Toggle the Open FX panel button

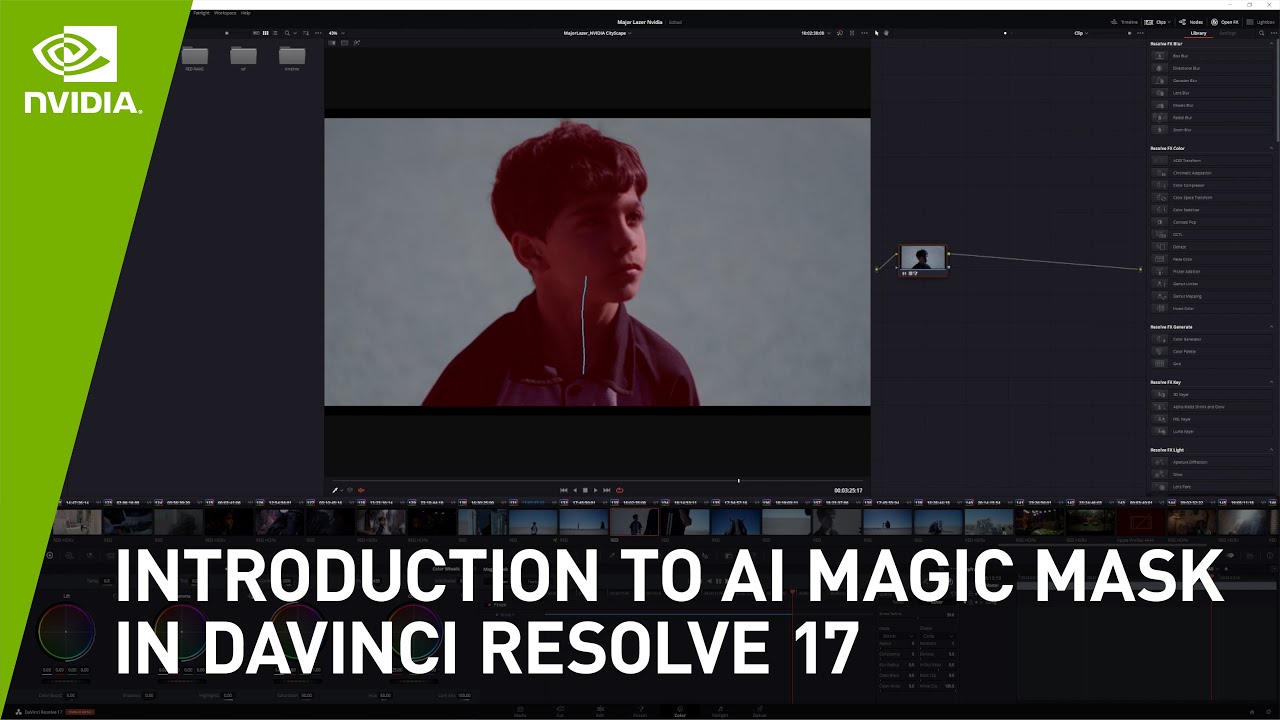click(1225, 22)
